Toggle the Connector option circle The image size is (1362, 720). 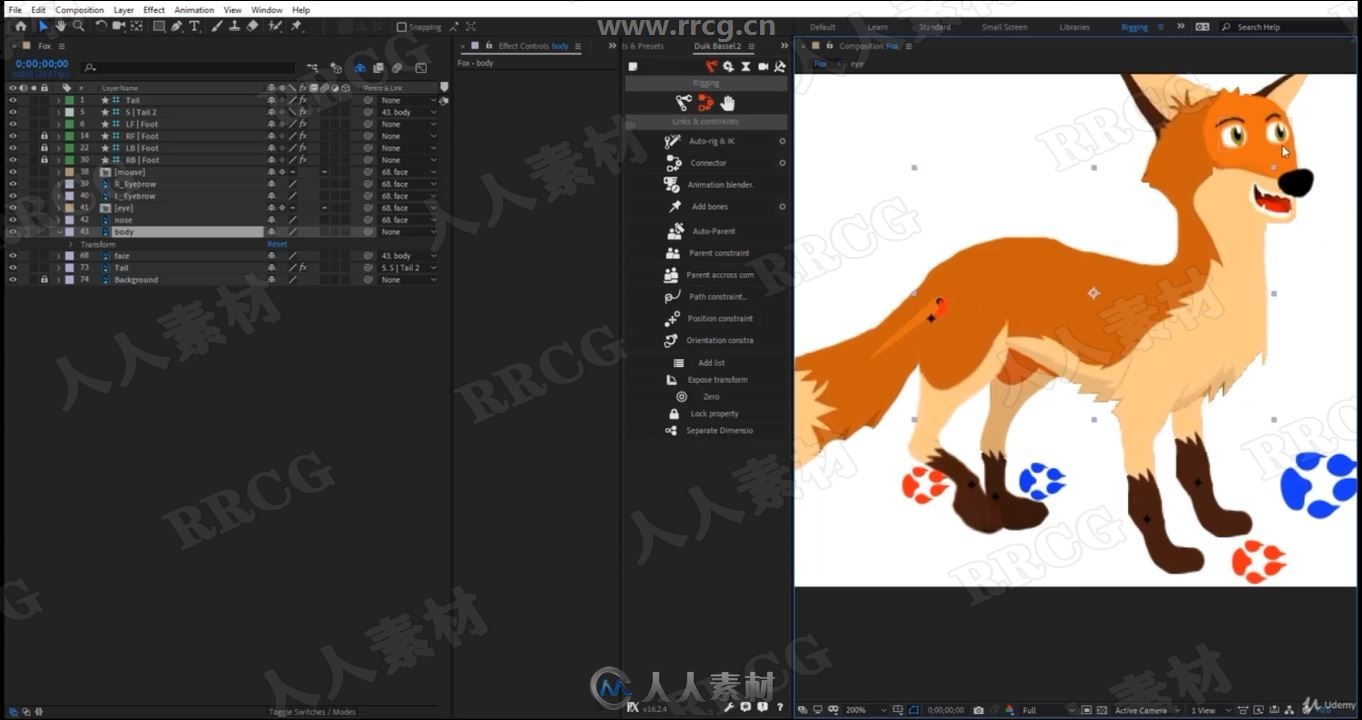click(x=782, y=163)
